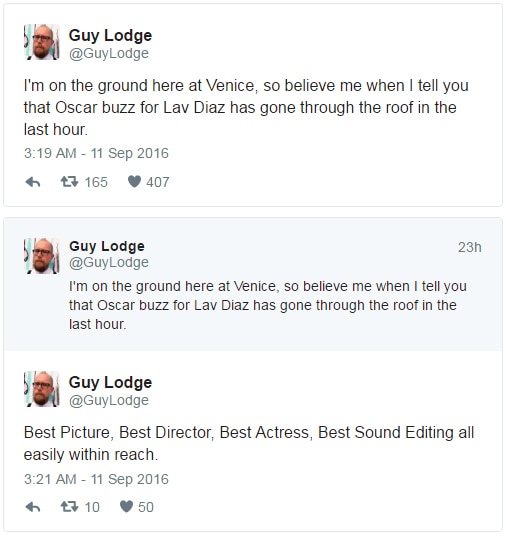Open Guy Lodge avatar on first tweet
The height and width of the screenshot is (536, 506).
42,42
